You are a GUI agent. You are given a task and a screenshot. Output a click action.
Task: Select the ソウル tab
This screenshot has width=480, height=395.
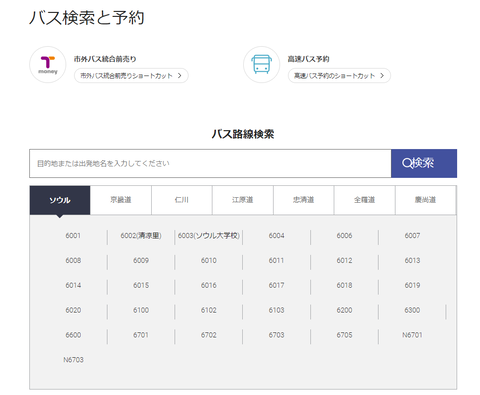click(60, 200)
